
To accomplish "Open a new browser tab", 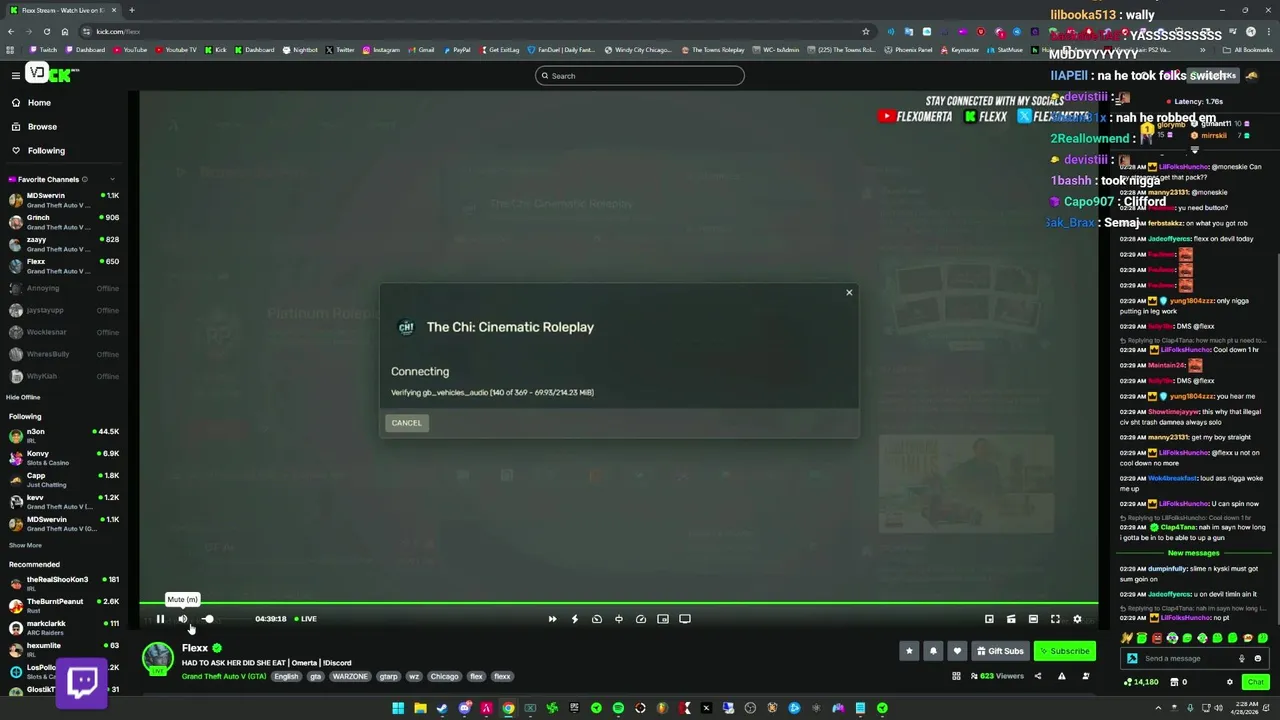I will (x=132, y=10).
